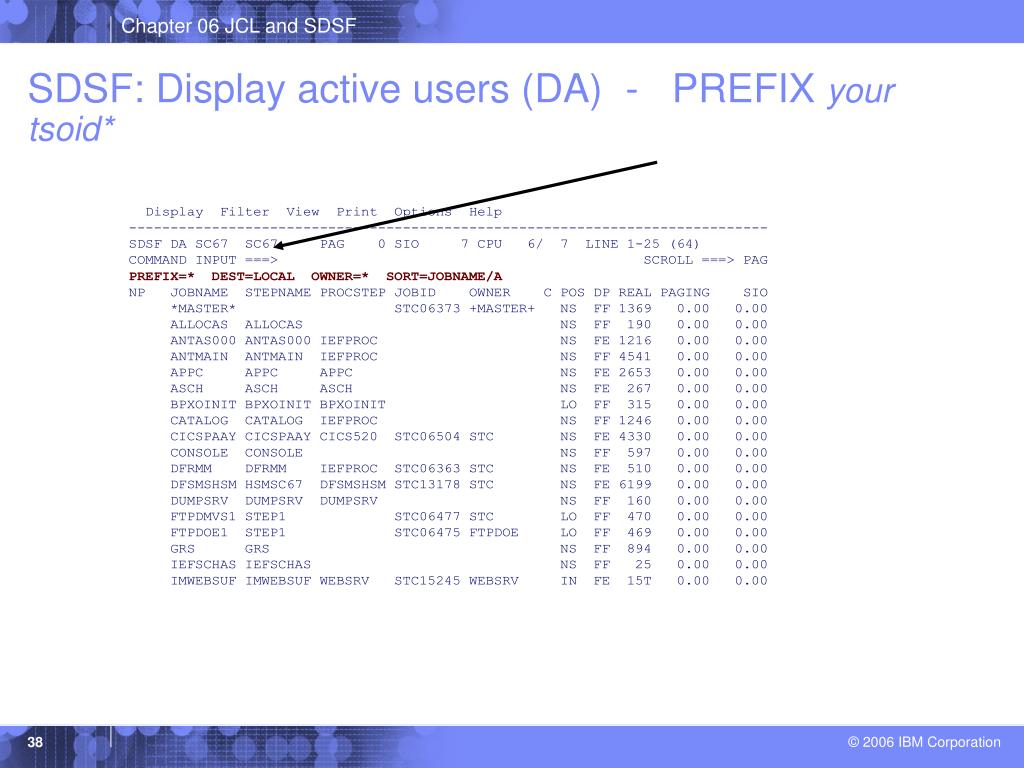Click the WEBSRV owner value
The width and height of the screenshot is (1024, 768).
point(494,581)
